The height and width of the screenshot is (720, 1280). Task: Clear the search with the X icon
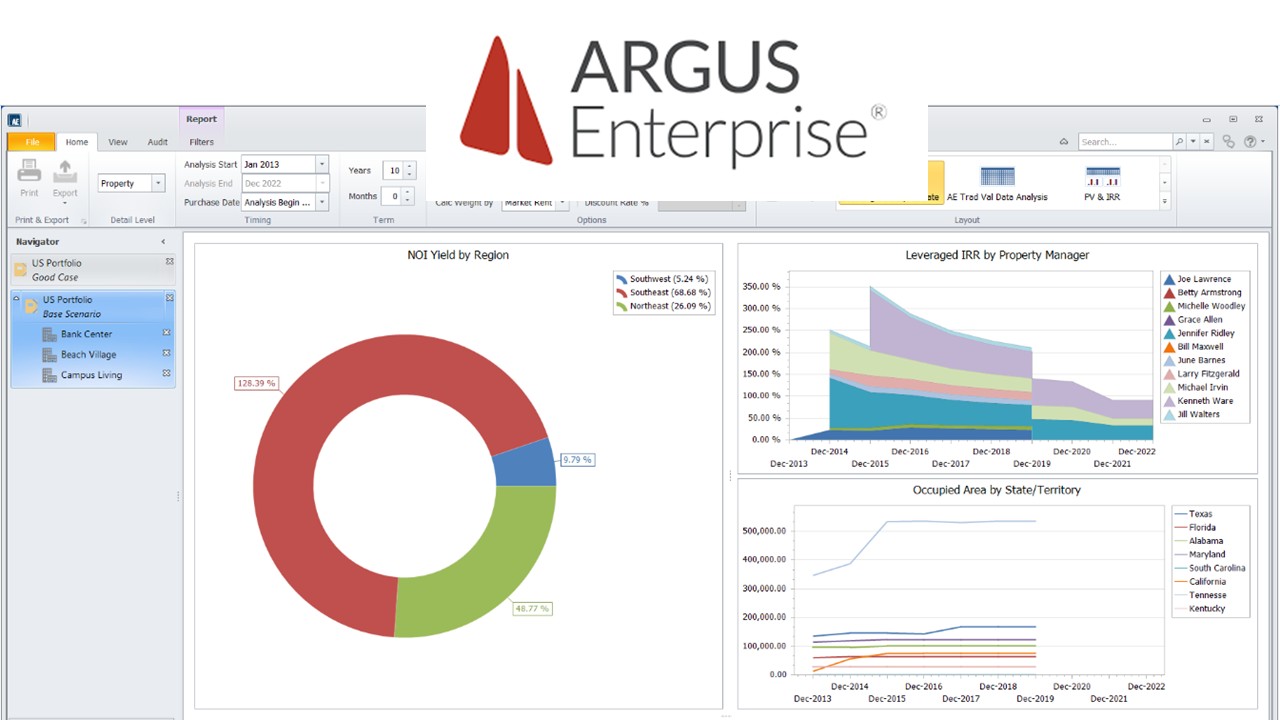click(x=1207, y=142)
